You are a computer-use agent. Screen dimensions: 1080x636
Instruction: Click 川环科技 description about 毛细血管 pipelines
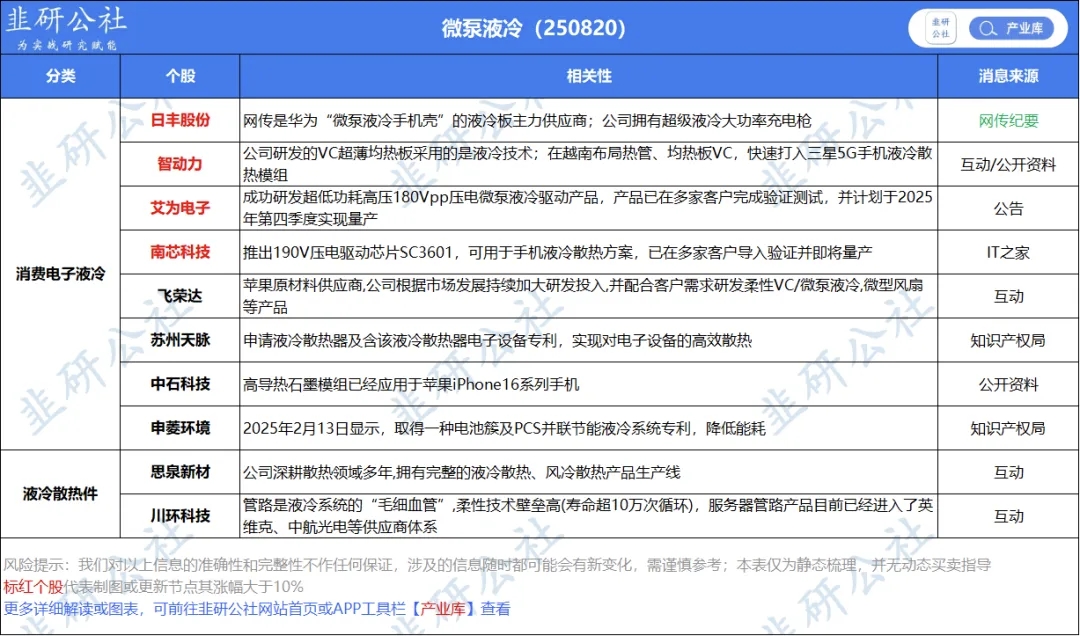(588, 516)
